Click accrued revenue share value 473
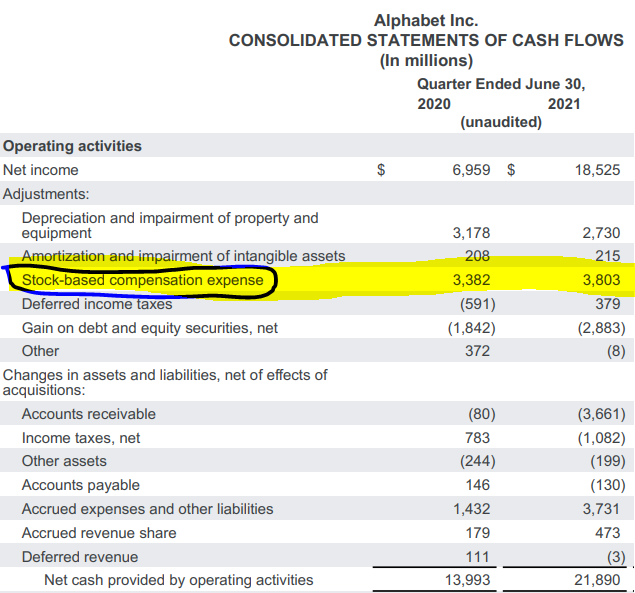The height and width of the screenshot is (593, 635). pos(607,533)
